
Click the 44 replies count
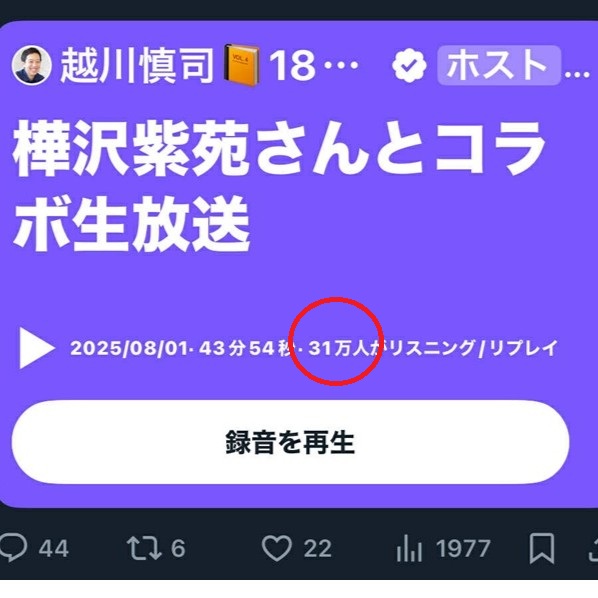pos(53,549)
